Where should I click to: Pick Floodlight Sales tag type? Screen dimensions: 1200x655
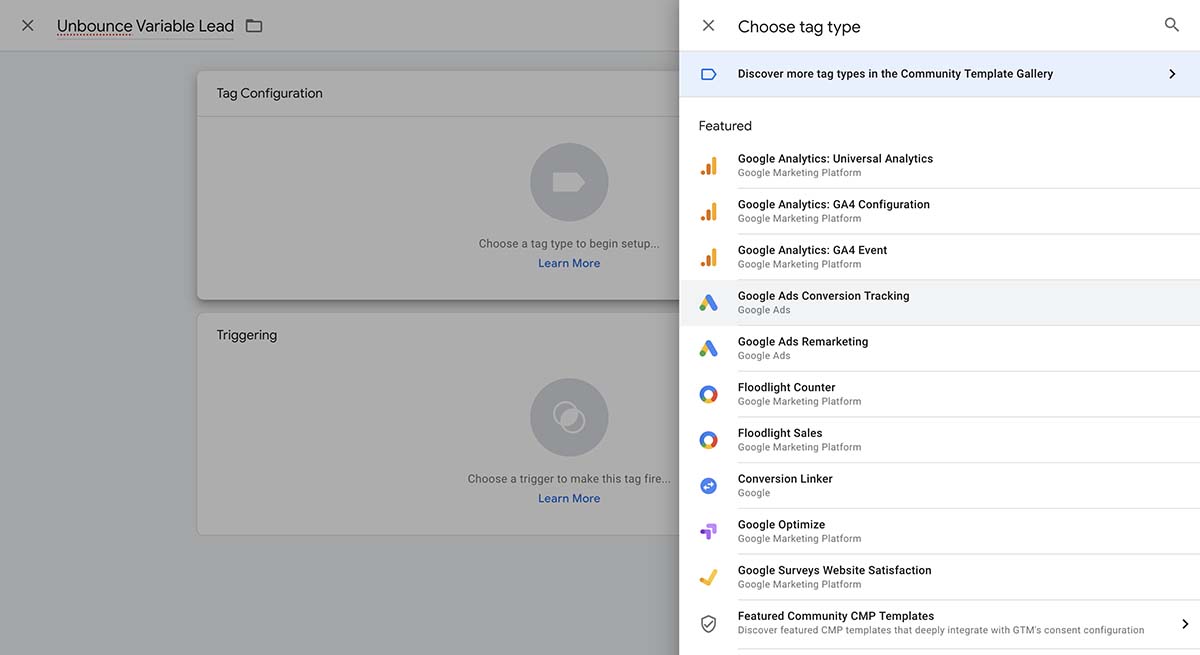point(940,441)
